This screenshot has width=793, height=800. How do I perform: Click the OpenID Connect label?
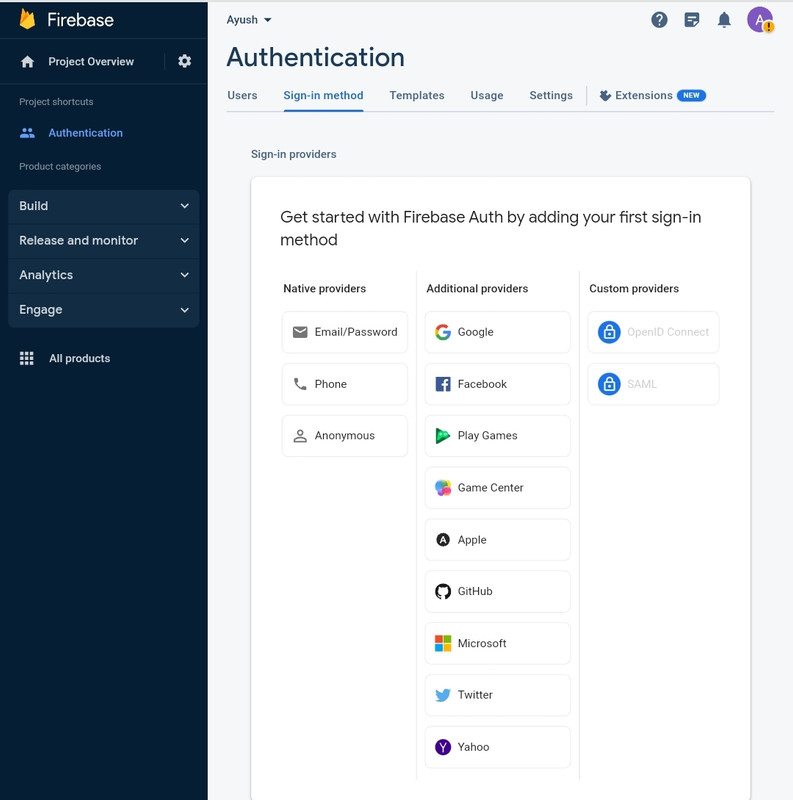tap(668, 332)
